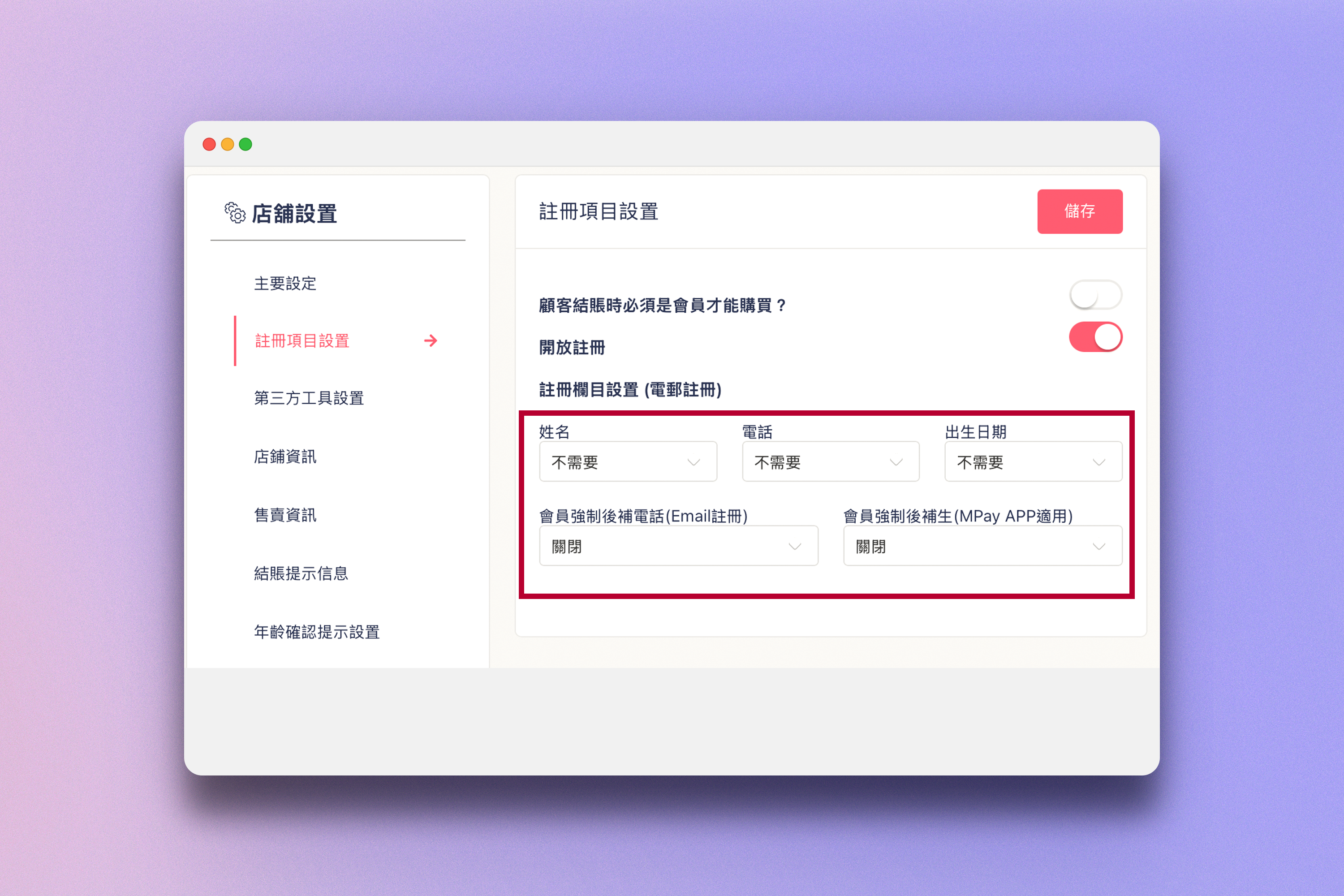Open the 出生日期 dropdown

point(1033,462)
